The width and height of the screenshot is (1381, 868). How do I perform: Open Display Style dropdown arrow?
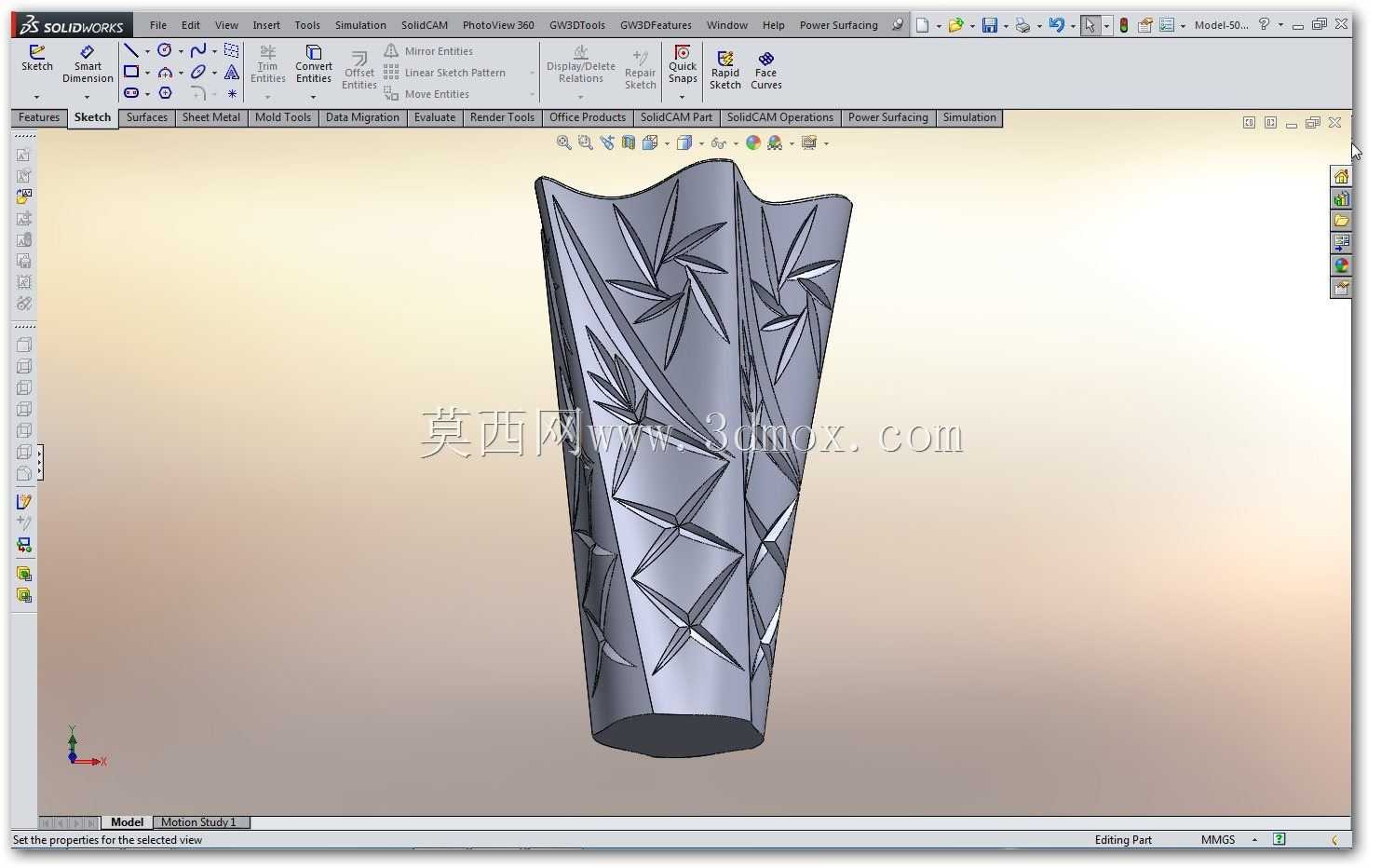[701, 143]
